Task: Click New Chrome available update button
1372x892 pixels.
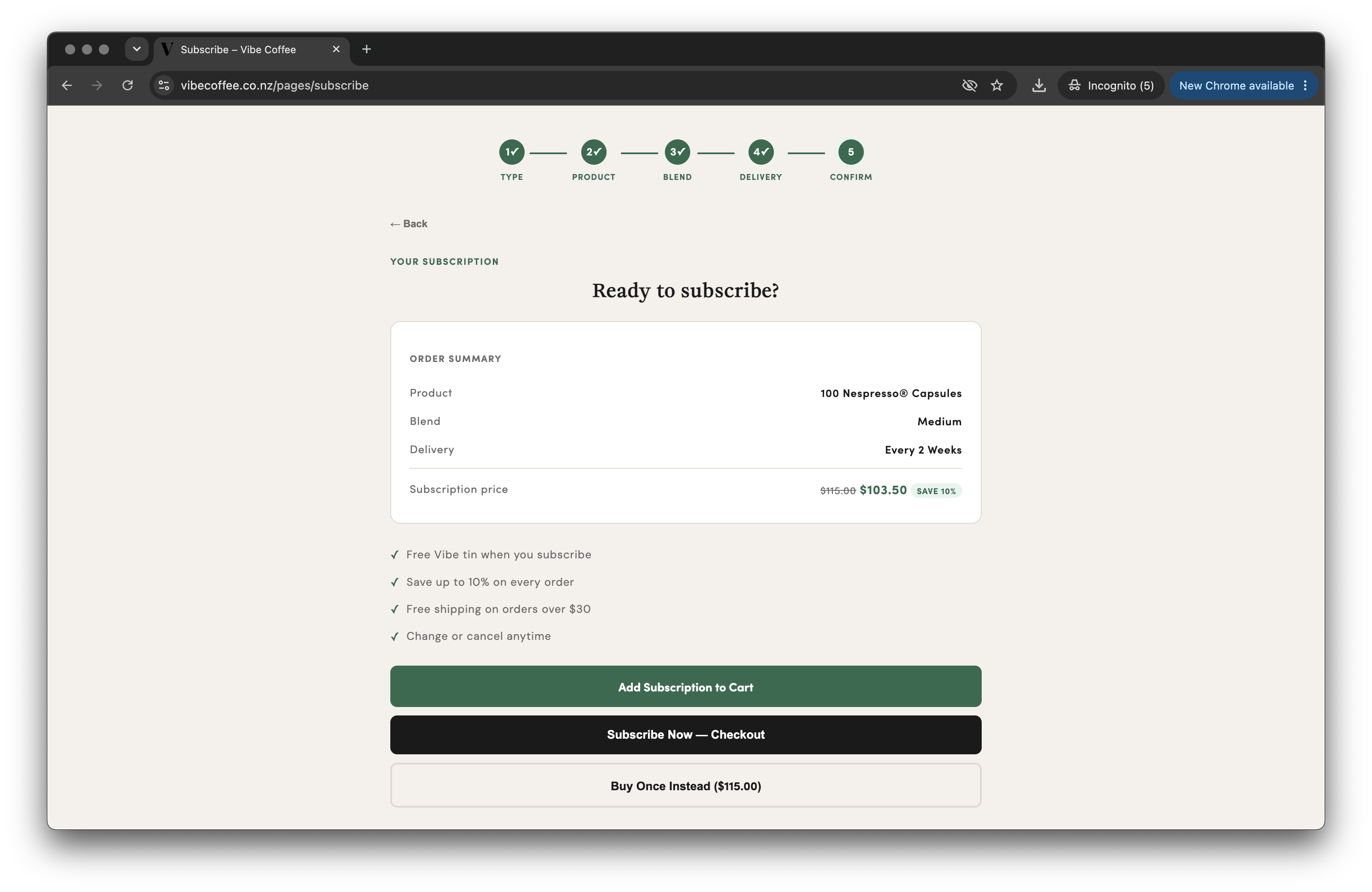Action: (x=1236, y=85)
